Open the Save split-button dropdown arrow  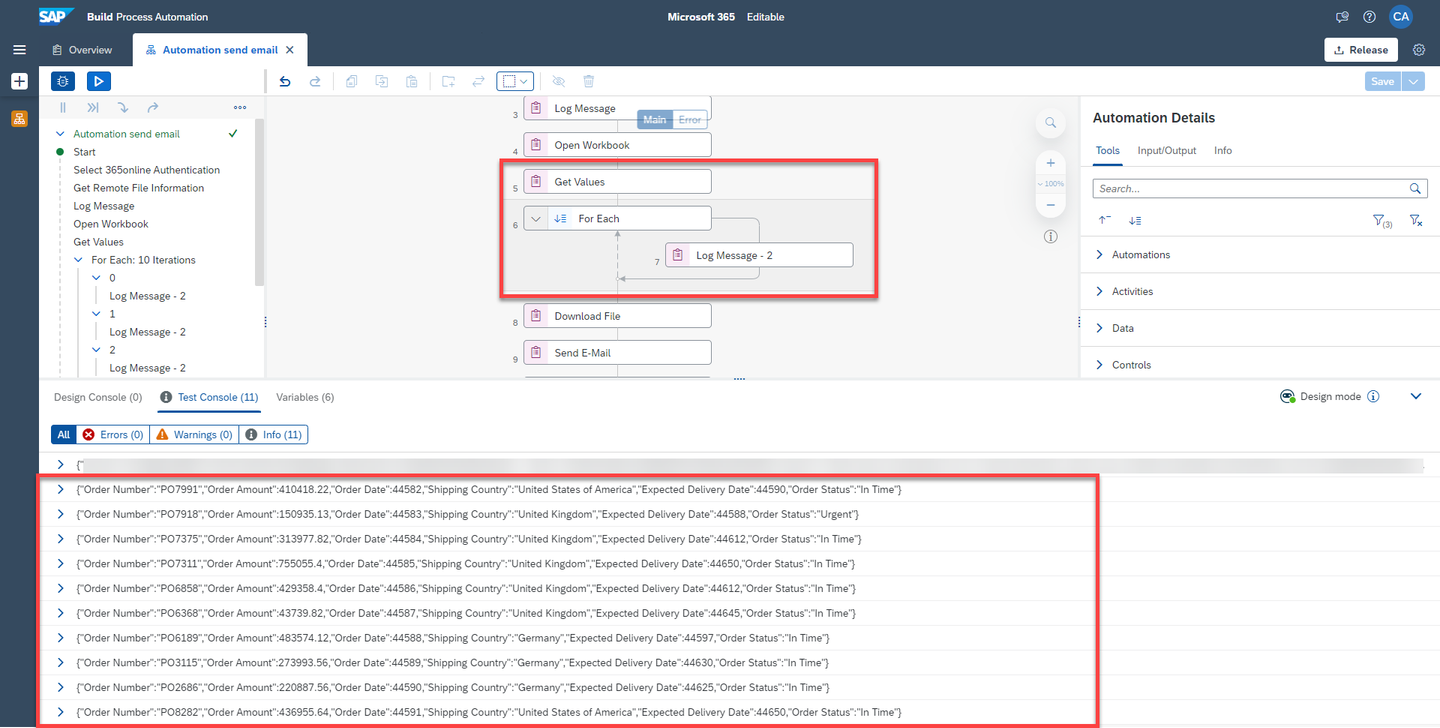[1414, 81]
